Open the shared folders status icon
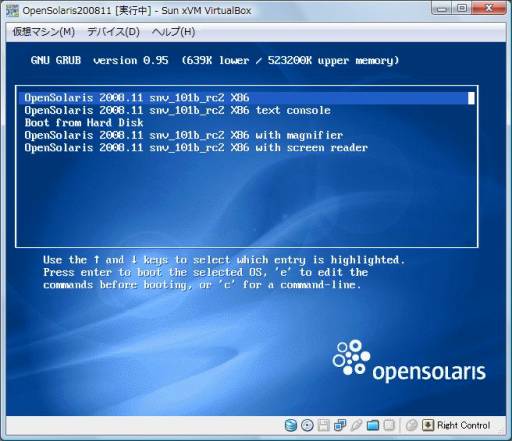The height and width of the screenshot is (441, 512). click(x=373, y=425)
